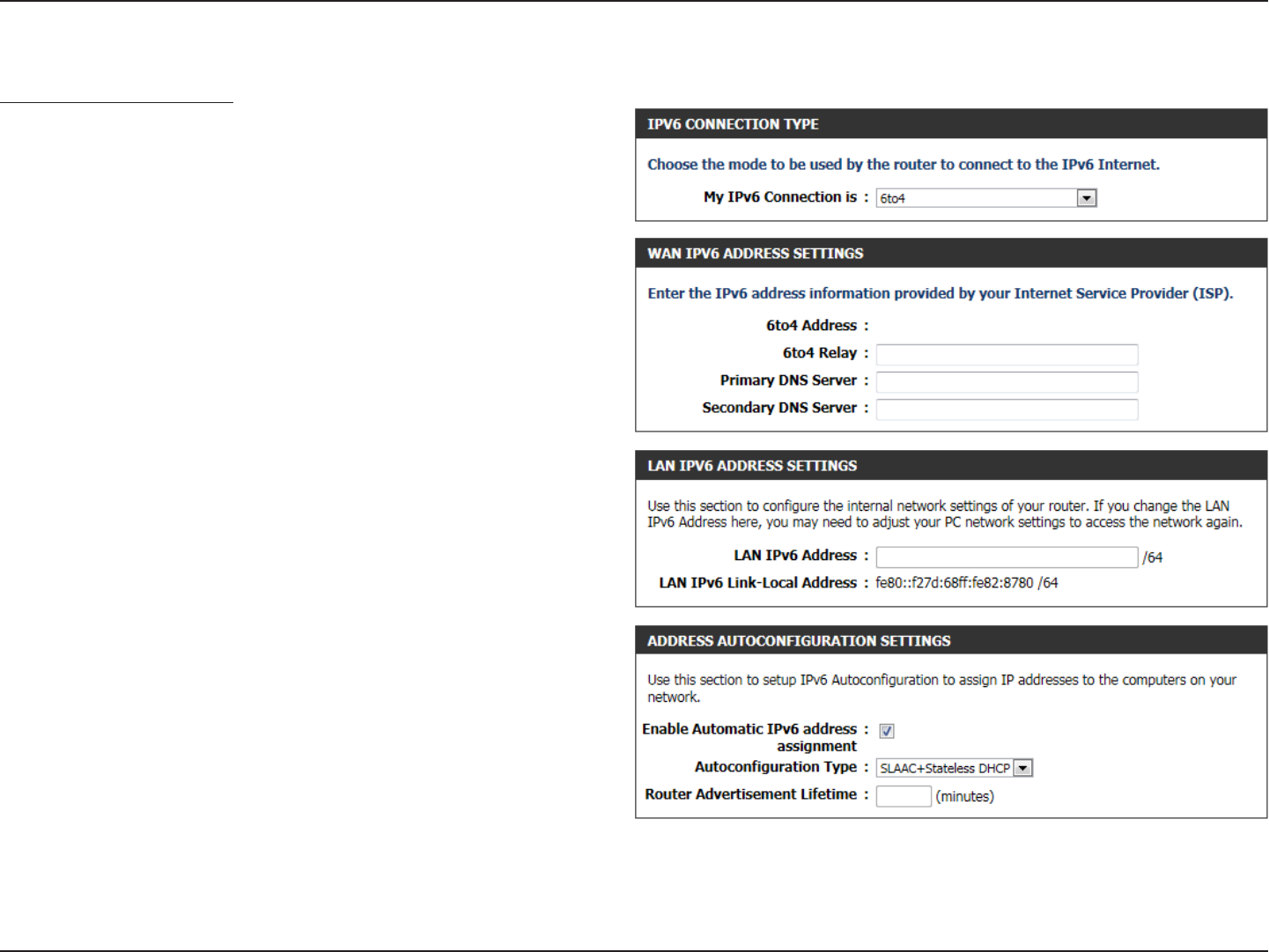The height and width of the screenshot is (952, 1269).
Task: Click the My IPv6 Connection is label
Action: coord(780,197)
